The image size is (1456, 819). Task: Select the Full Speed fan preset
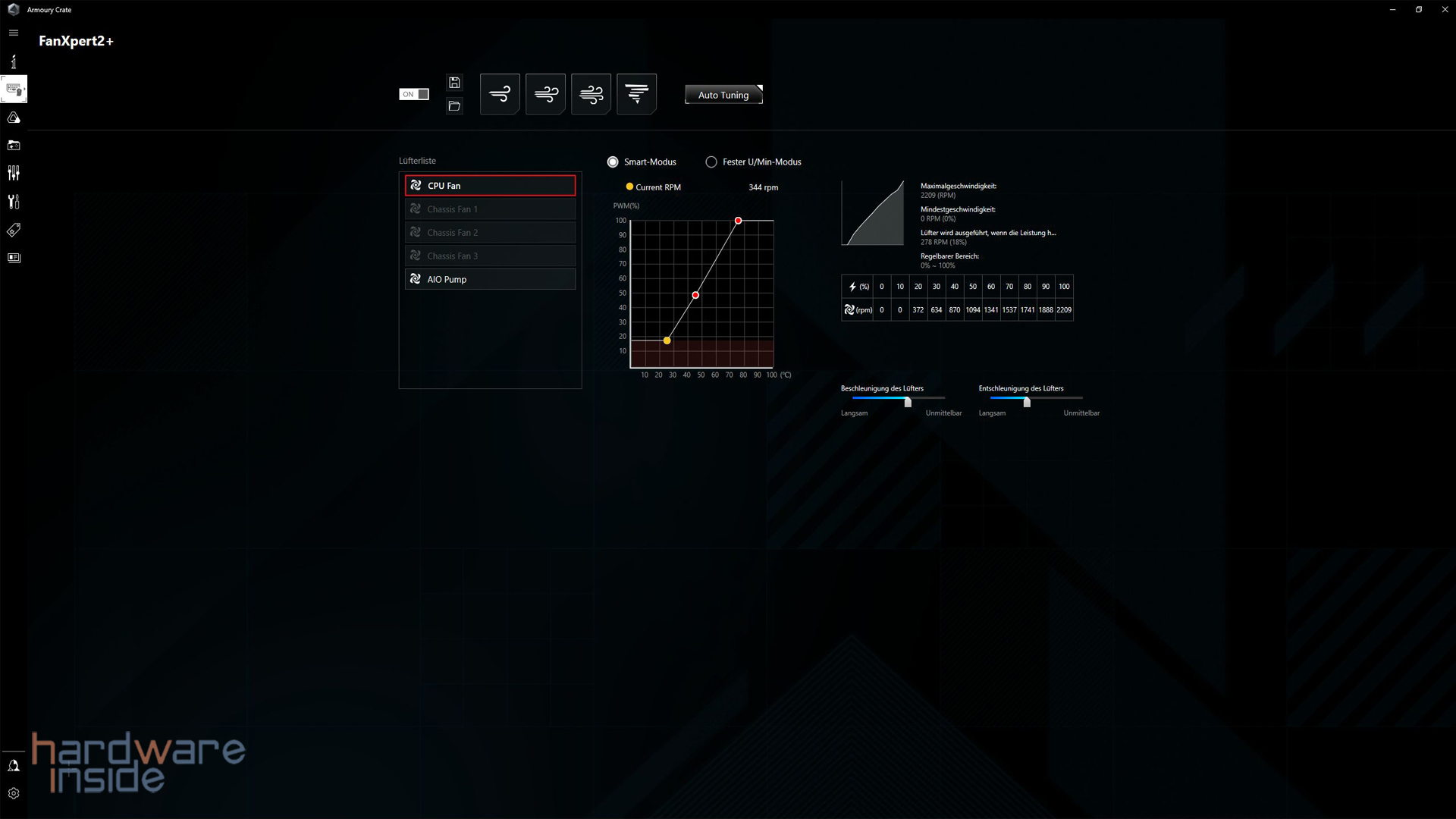click(636, 93)
